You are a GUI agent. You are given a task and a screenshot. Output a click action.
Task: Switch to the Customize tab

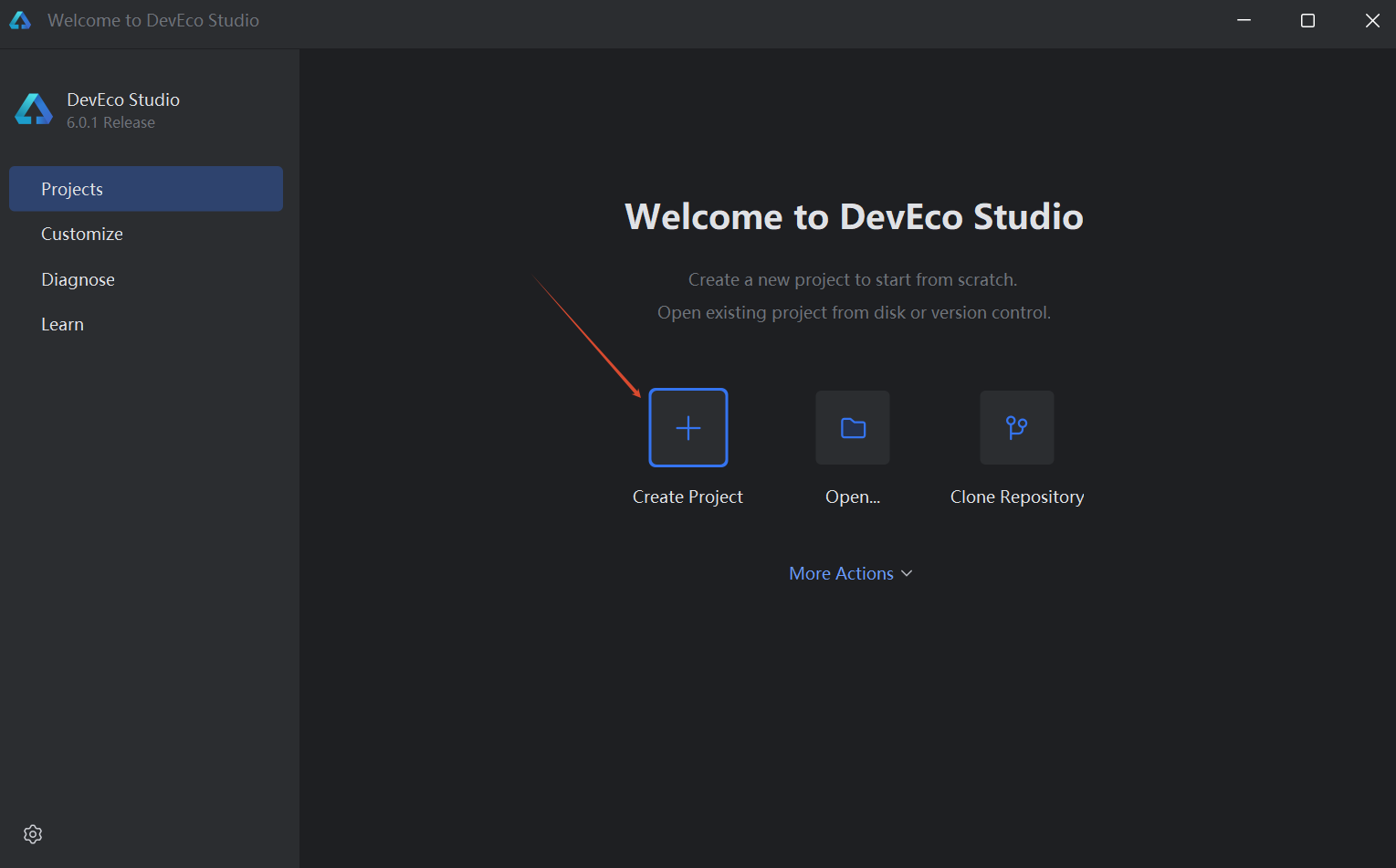tap(146, 234)
